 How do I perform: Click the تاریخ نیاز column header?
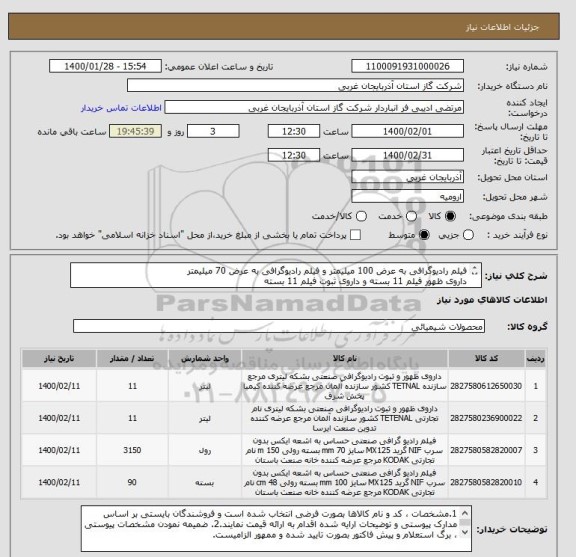[59, 359]
